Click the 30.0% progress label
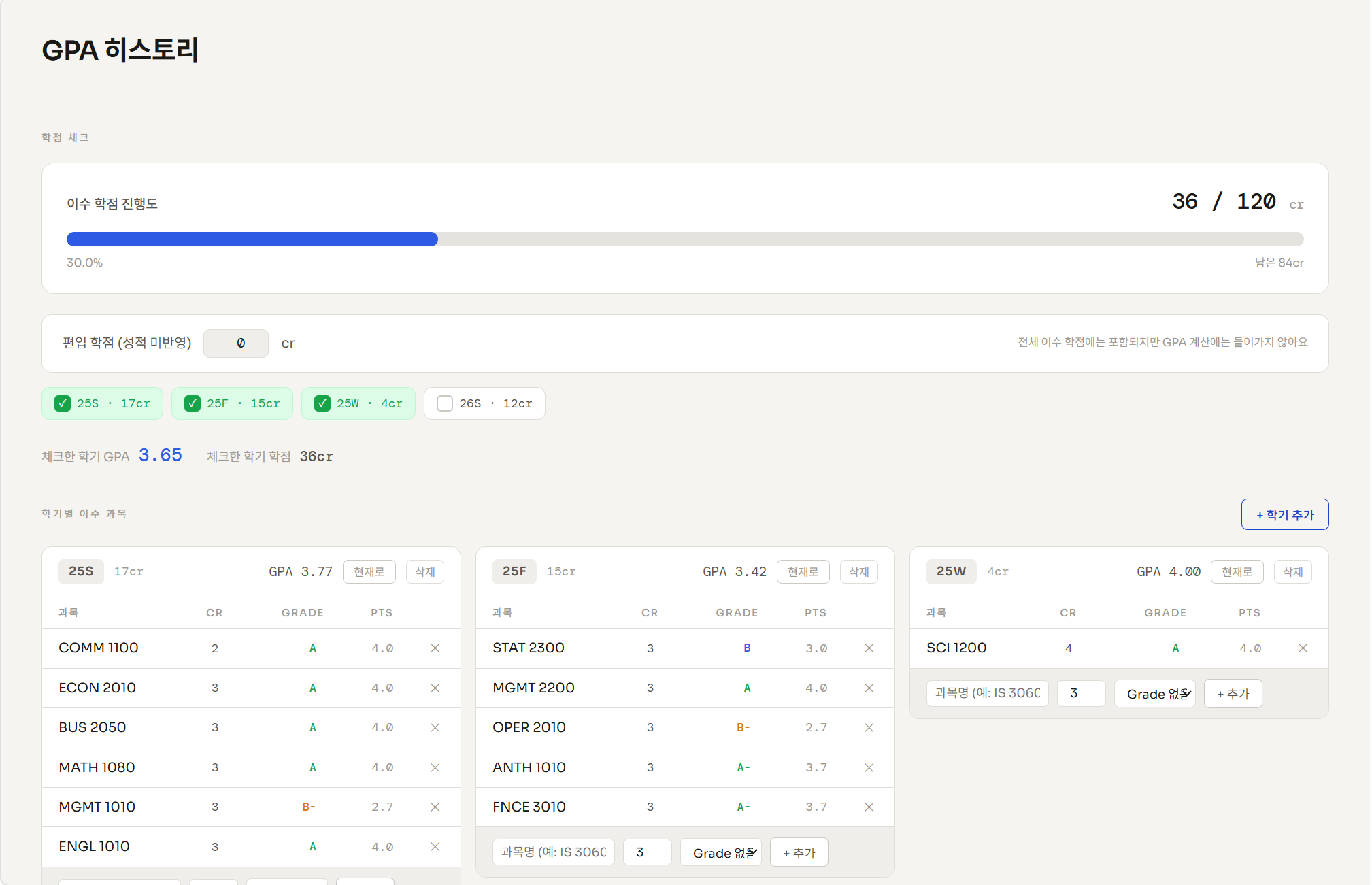Screen dimensions: 1372x885 [84, 263]
